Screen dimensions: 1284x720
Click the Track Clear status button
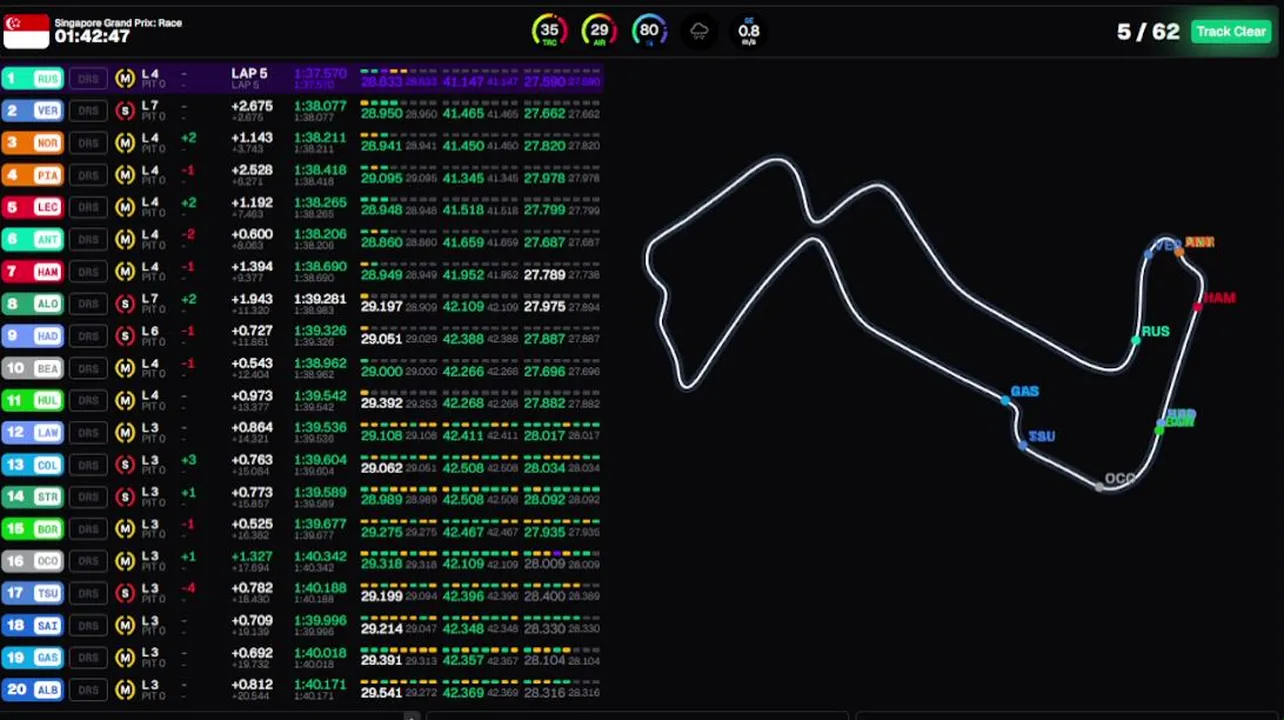click(x=1231, y=31)
